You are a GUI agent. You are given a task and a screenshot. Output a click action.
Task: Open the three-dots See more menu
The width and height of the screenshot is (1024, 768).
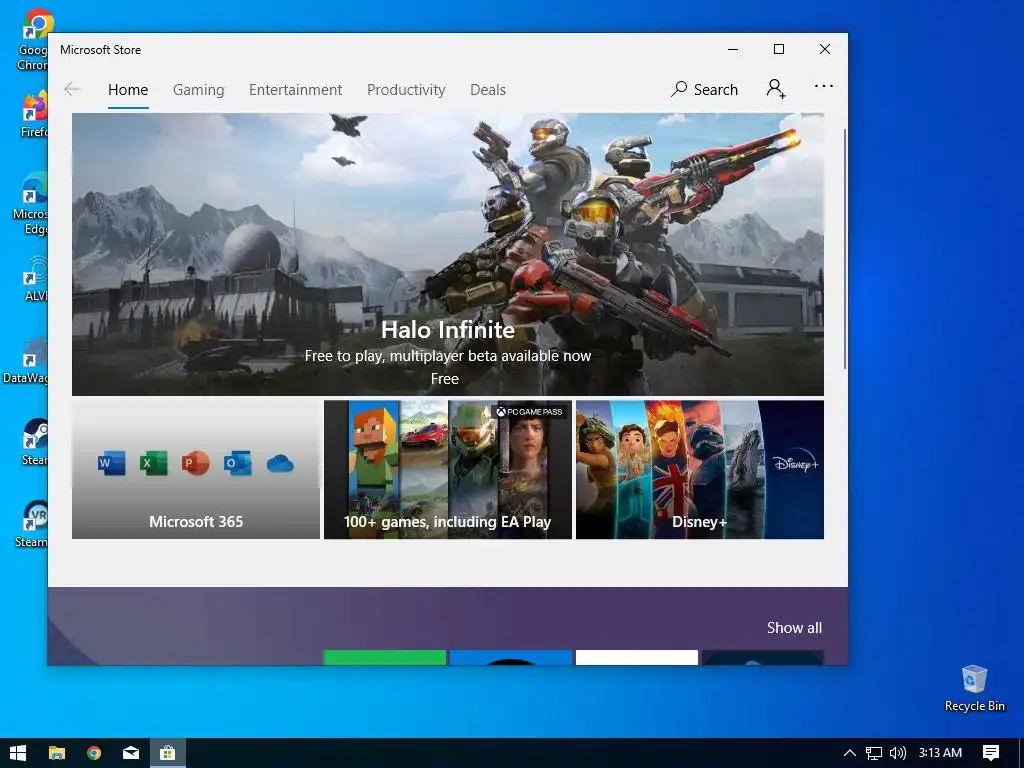click(824, 86)
